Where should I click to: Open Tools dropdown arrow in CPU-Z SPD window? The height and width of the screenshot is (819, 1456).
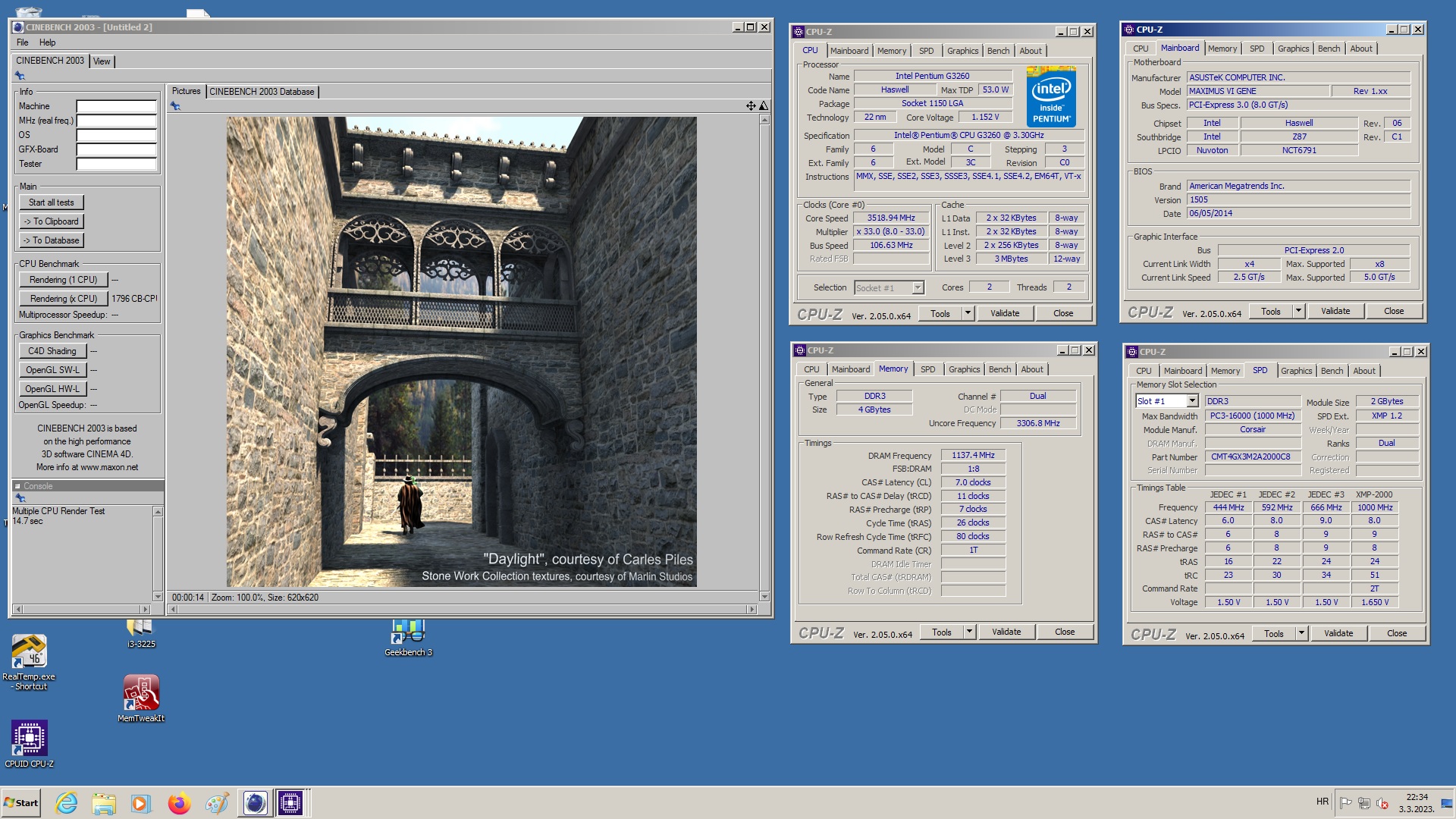point(1301,633)
